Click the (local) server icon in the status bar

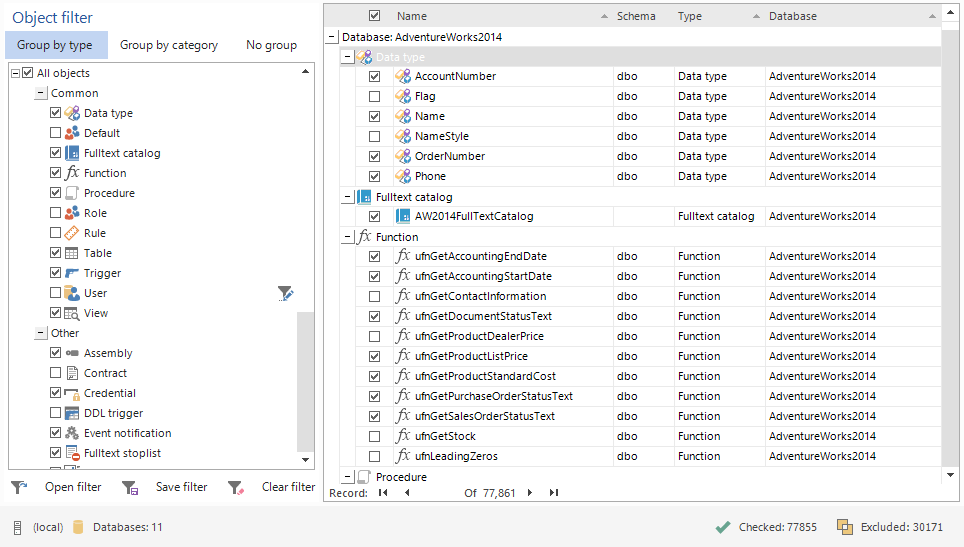pos(18,527)
